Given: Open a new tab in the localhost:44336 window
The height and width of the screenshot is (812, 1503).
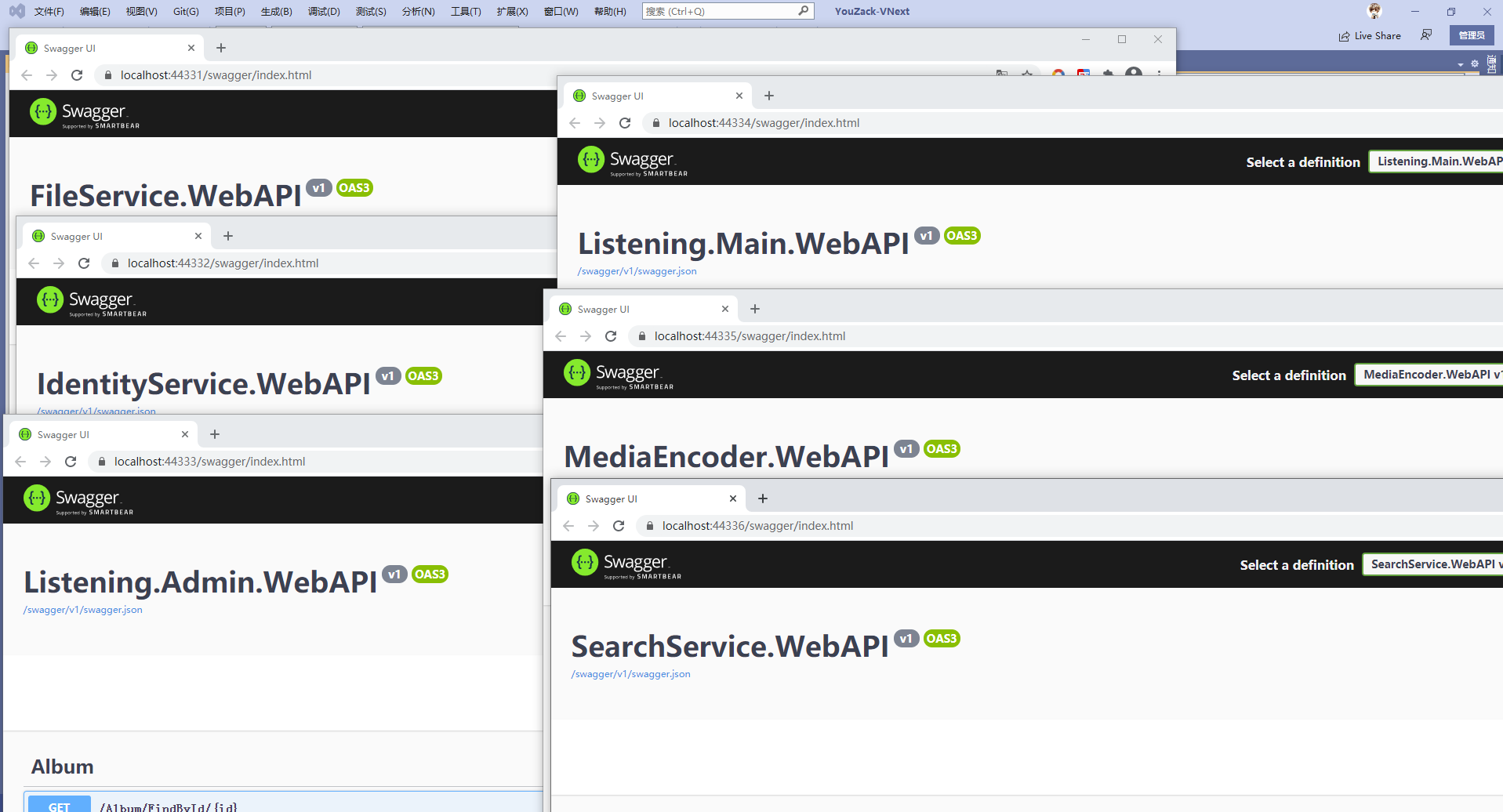Looking at the screenshot, I should (x=763, y=498).
